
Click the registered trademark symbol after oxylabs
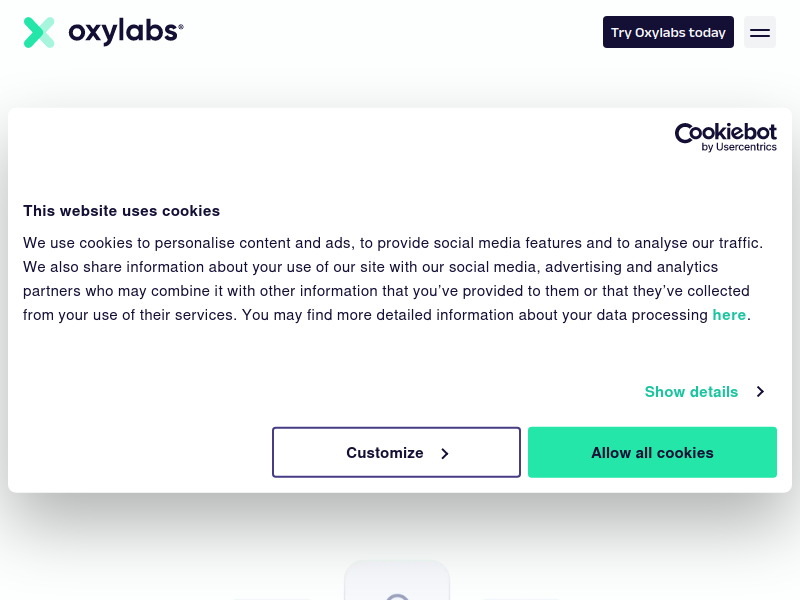[181, 26]
